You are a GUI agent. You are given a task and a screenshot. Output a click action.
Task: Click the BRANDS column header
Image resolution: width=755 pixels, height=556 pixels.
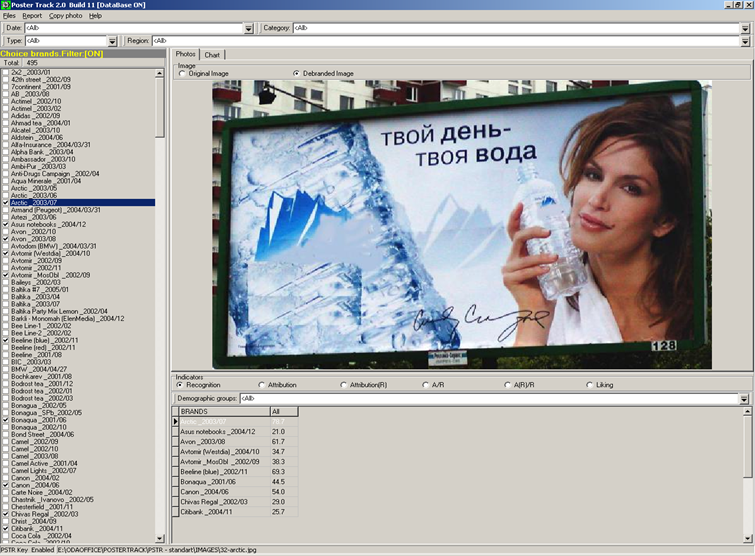click(x=224, y=412)
